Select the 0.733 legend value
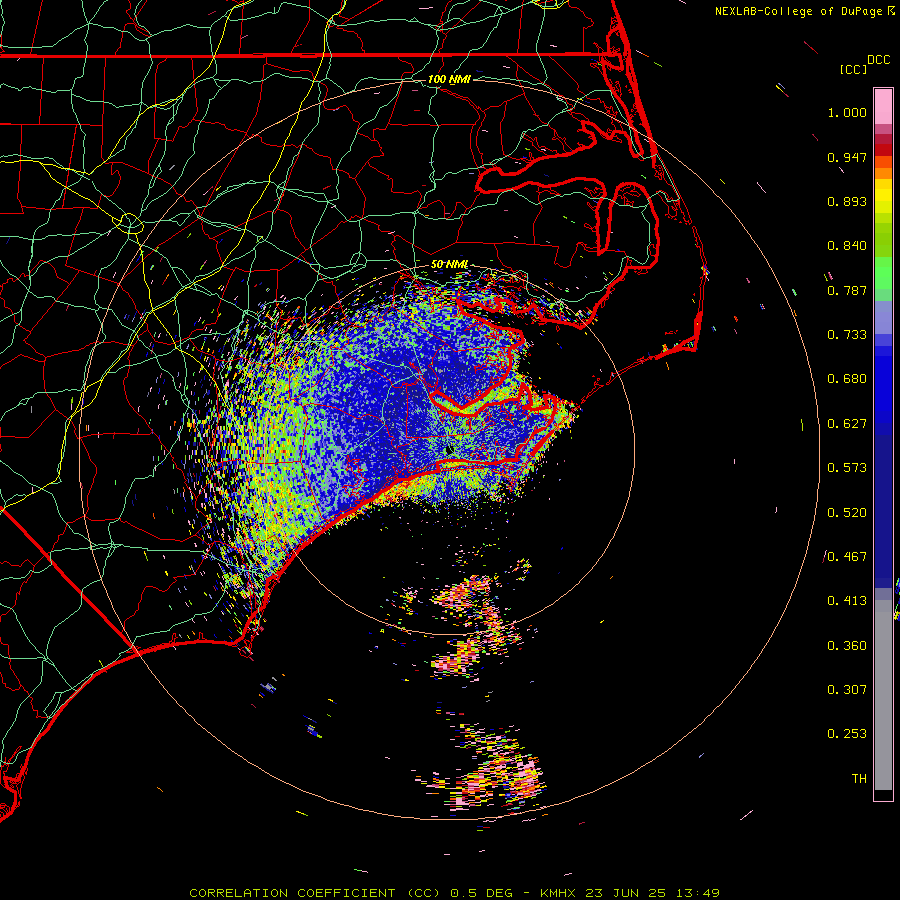Image resolution: width=900 pixels, height=900 pixels. 847,335
